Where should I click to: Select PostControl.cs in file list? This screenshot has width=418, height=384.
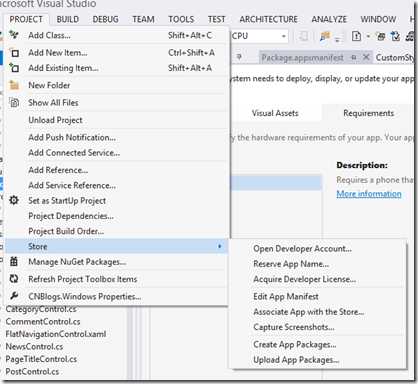point(32,371)
